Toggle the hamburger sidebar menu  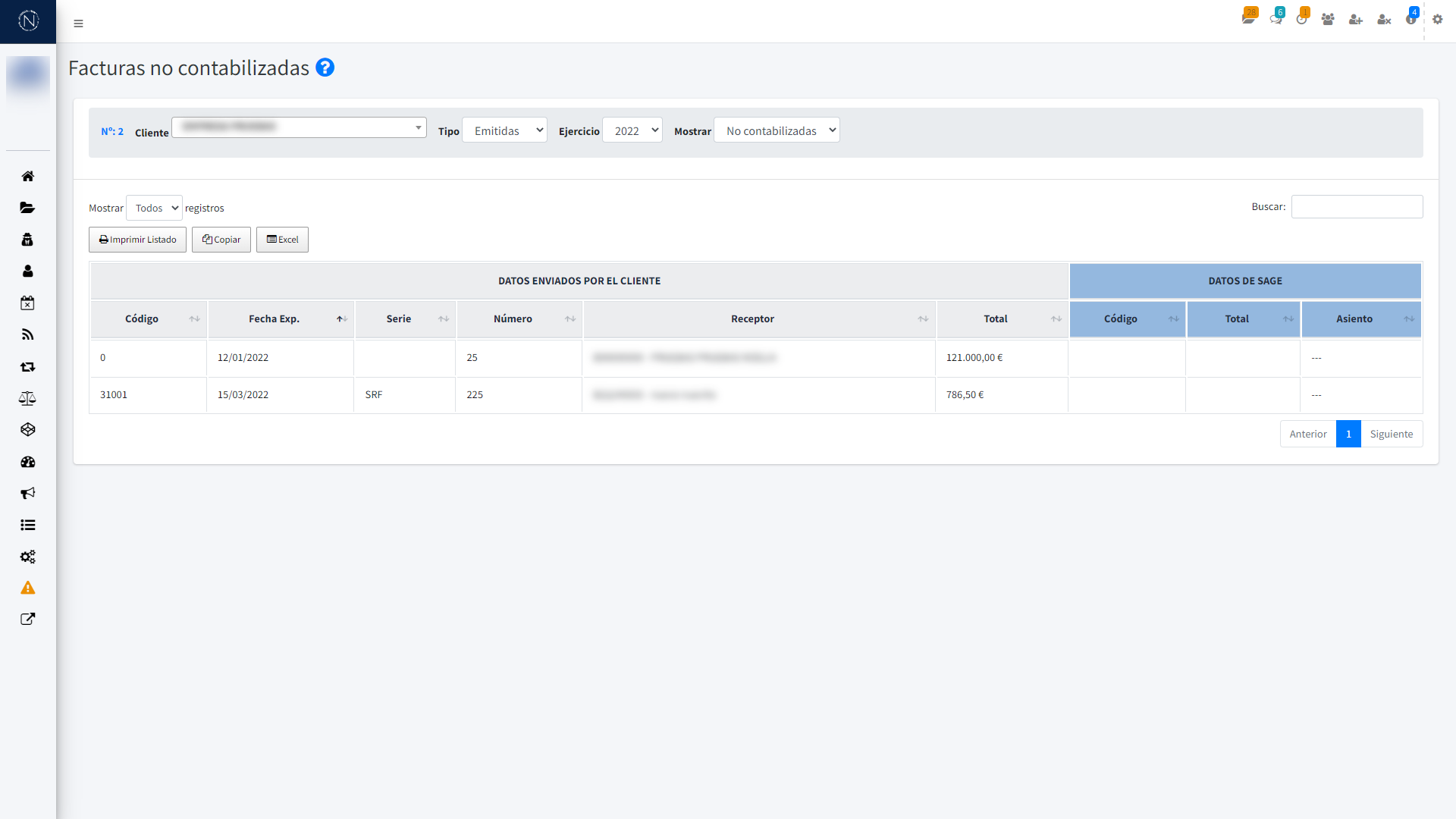tap(78, 24)
